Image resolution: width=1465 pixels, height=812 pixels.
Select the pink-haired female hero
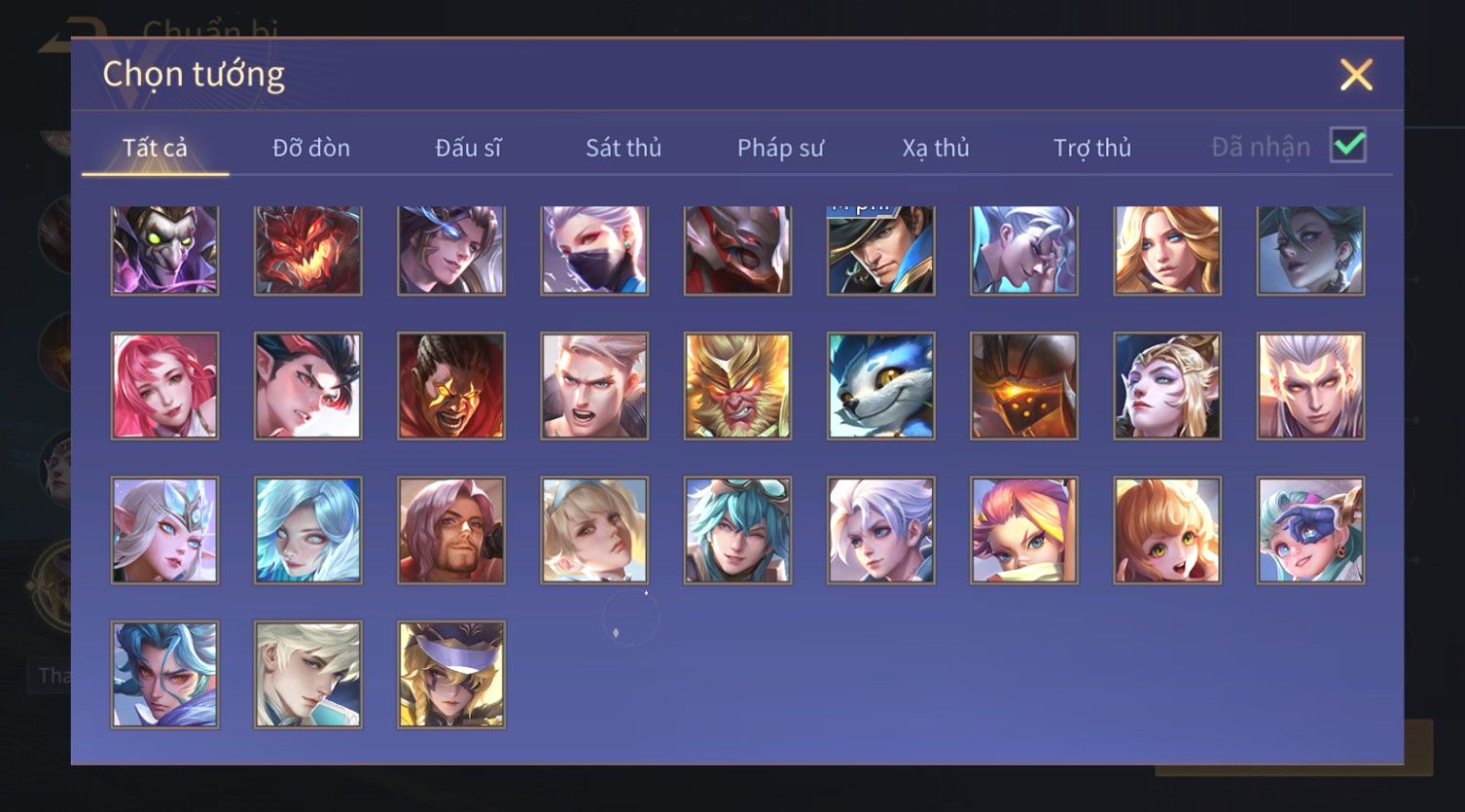pos(164,386)
